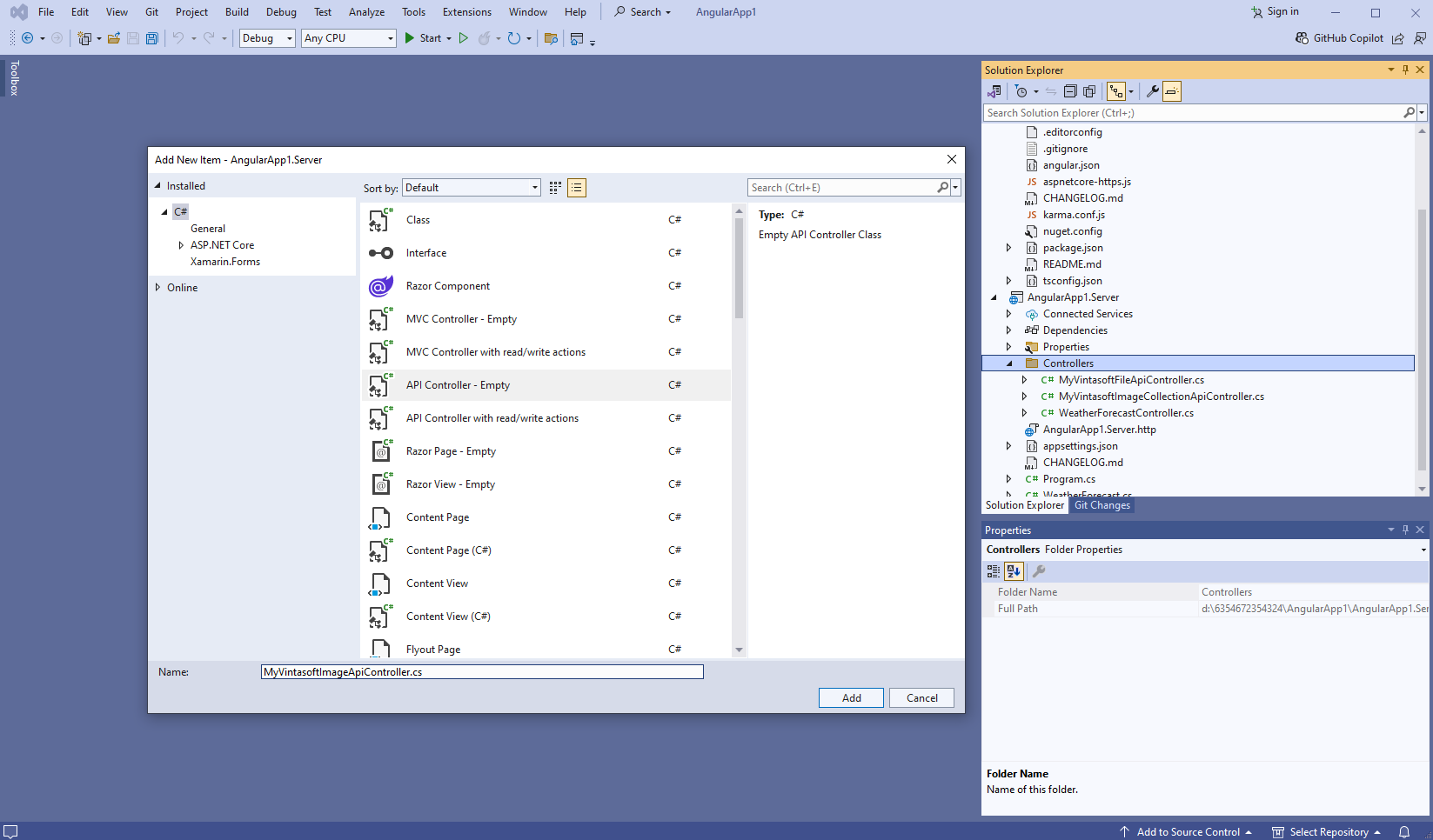Expand the Online templates section

point(157,288)
